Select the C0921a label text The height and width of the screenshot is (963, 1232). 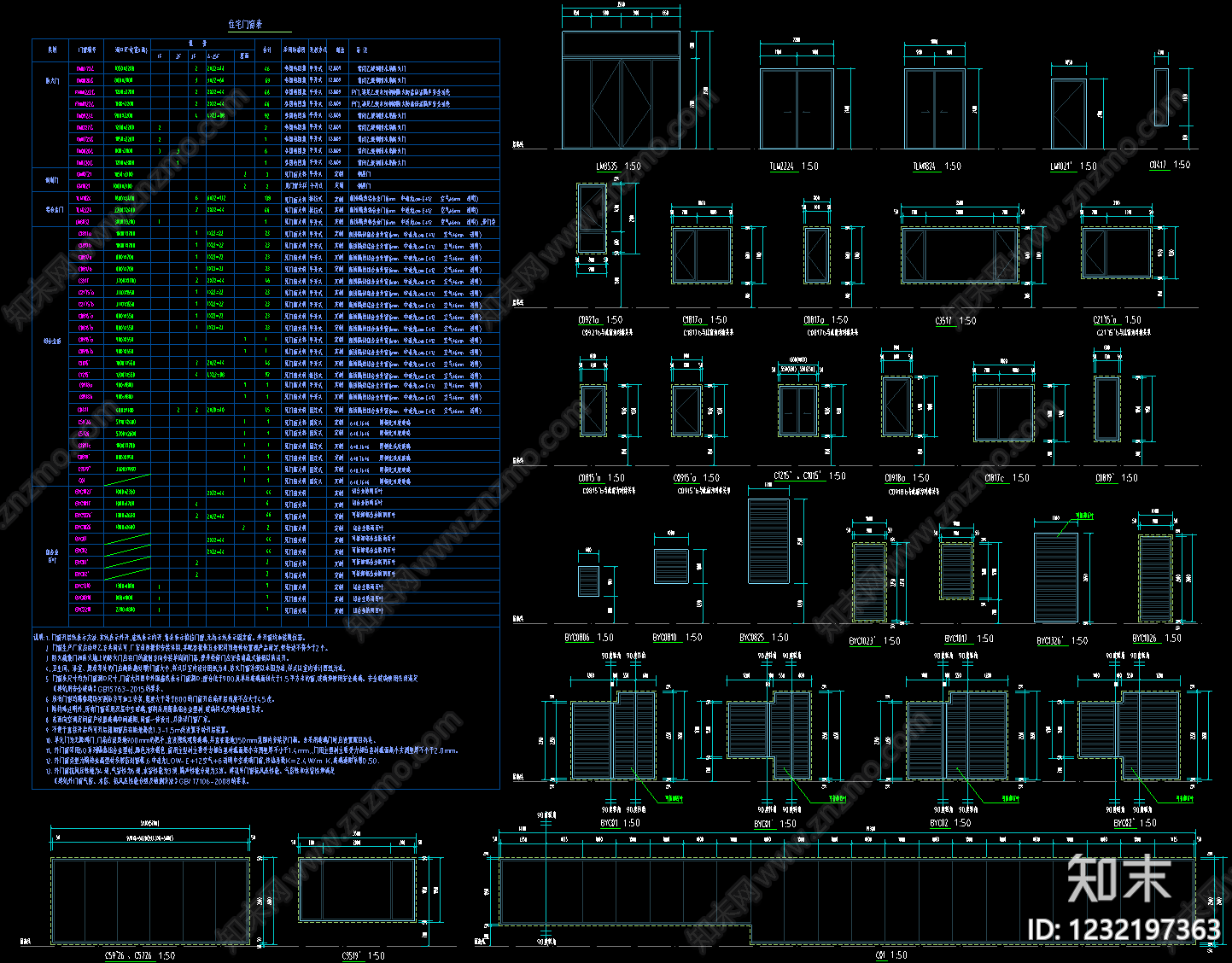[x=590, y=320]
